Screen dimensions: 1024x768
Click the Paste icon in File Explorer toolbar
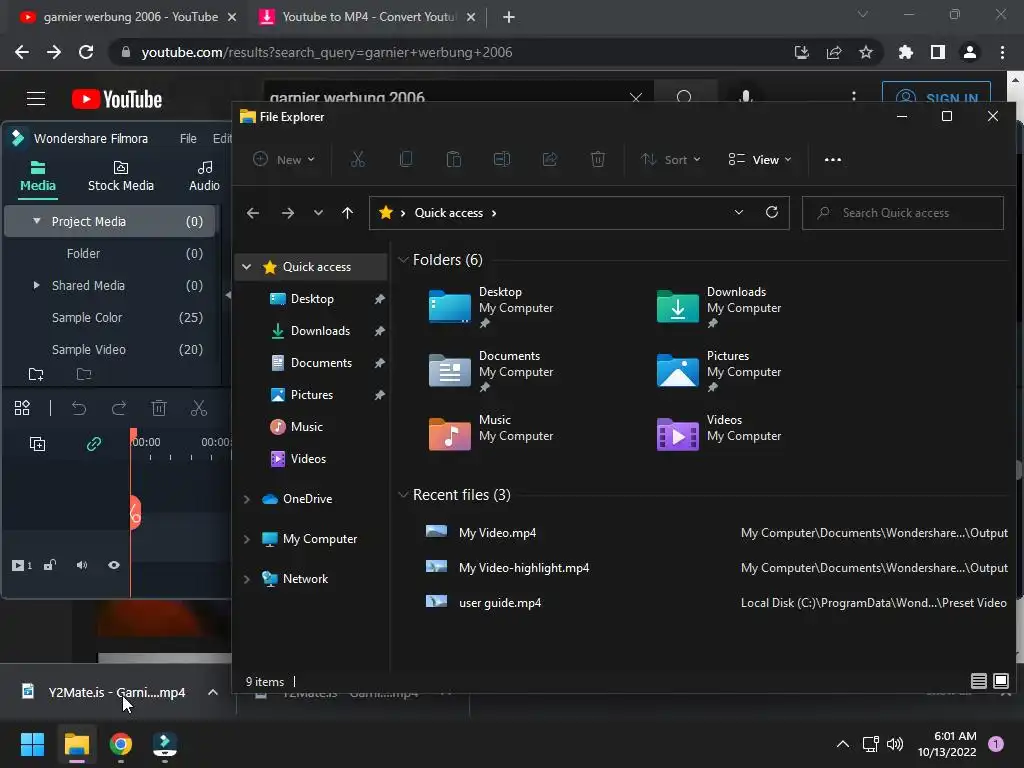click(x=453, y=159)
